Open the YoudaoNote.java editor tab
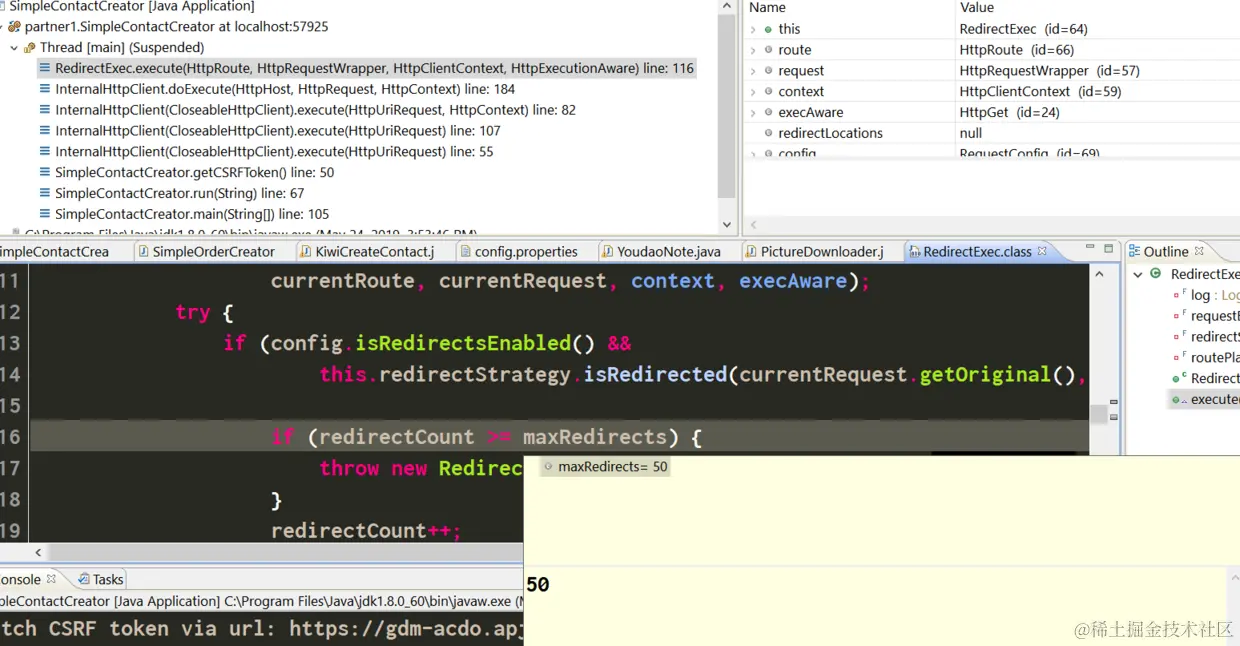Screen dimensions: 1240x646 [660, 252]
